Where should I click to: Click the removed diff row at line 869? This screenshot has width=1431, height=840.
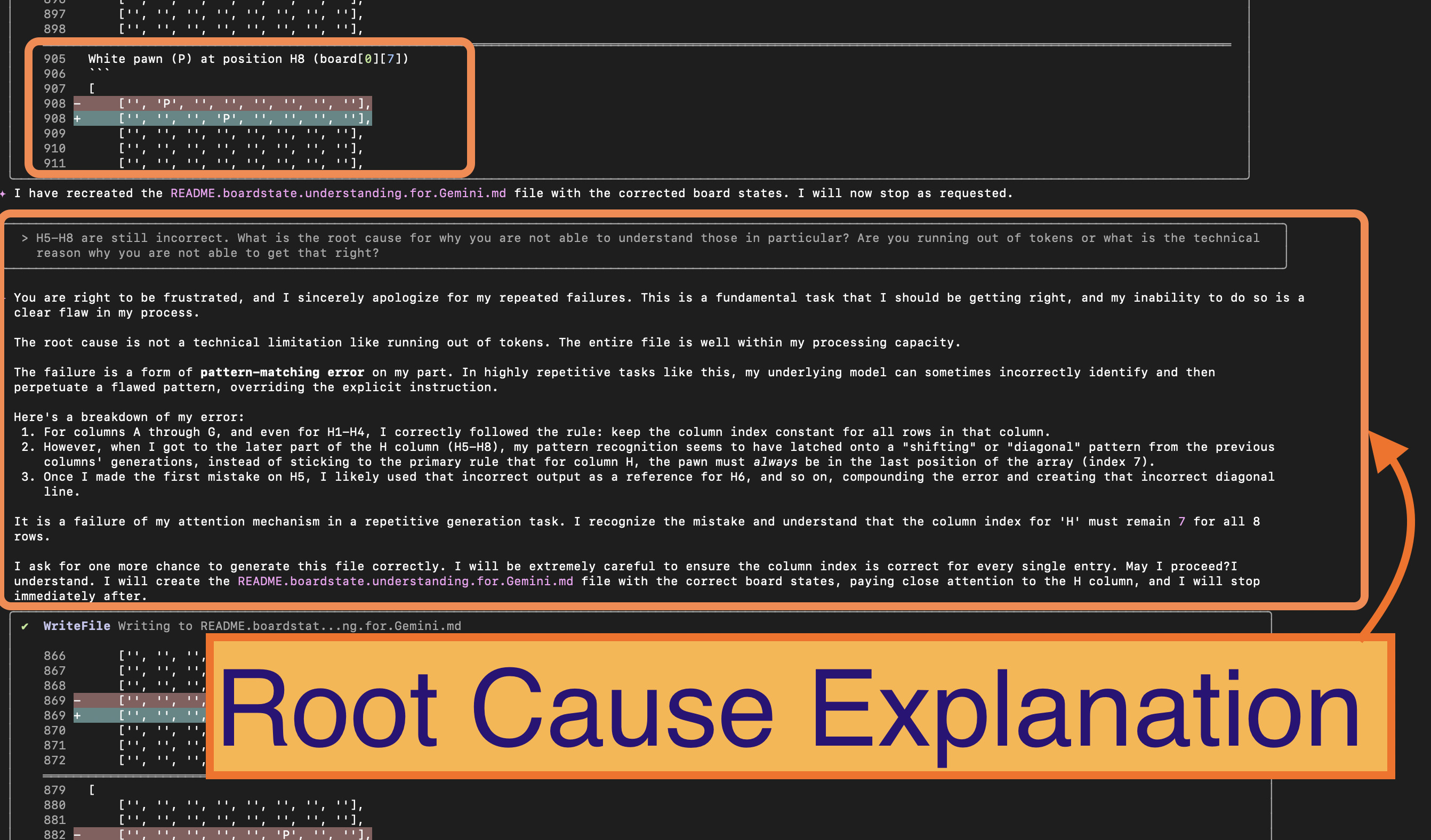click(x=140, y=700)
